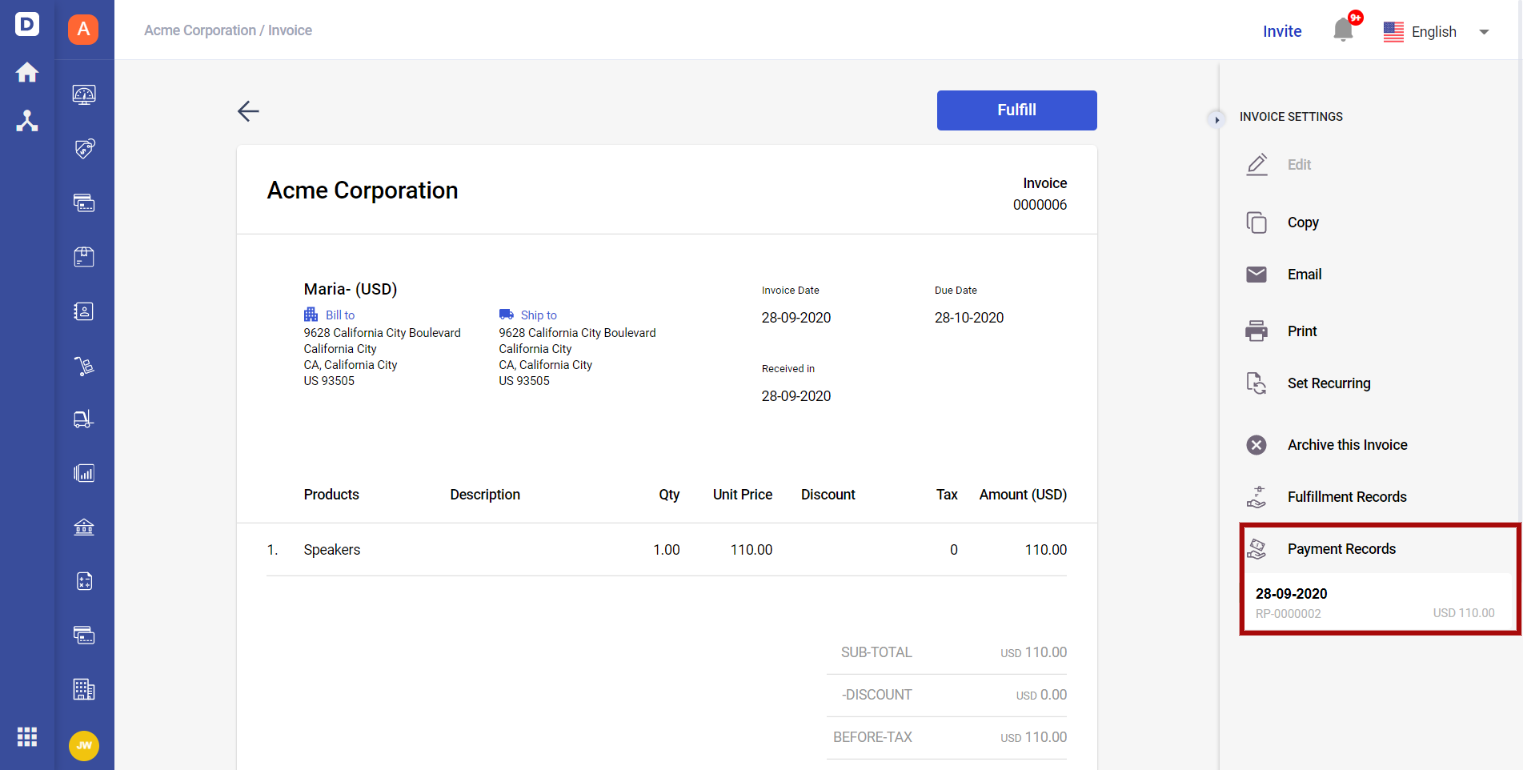Open the dashboard gauge icon
This screenshot has height=770, width=1523.
(x=84, y=95)
